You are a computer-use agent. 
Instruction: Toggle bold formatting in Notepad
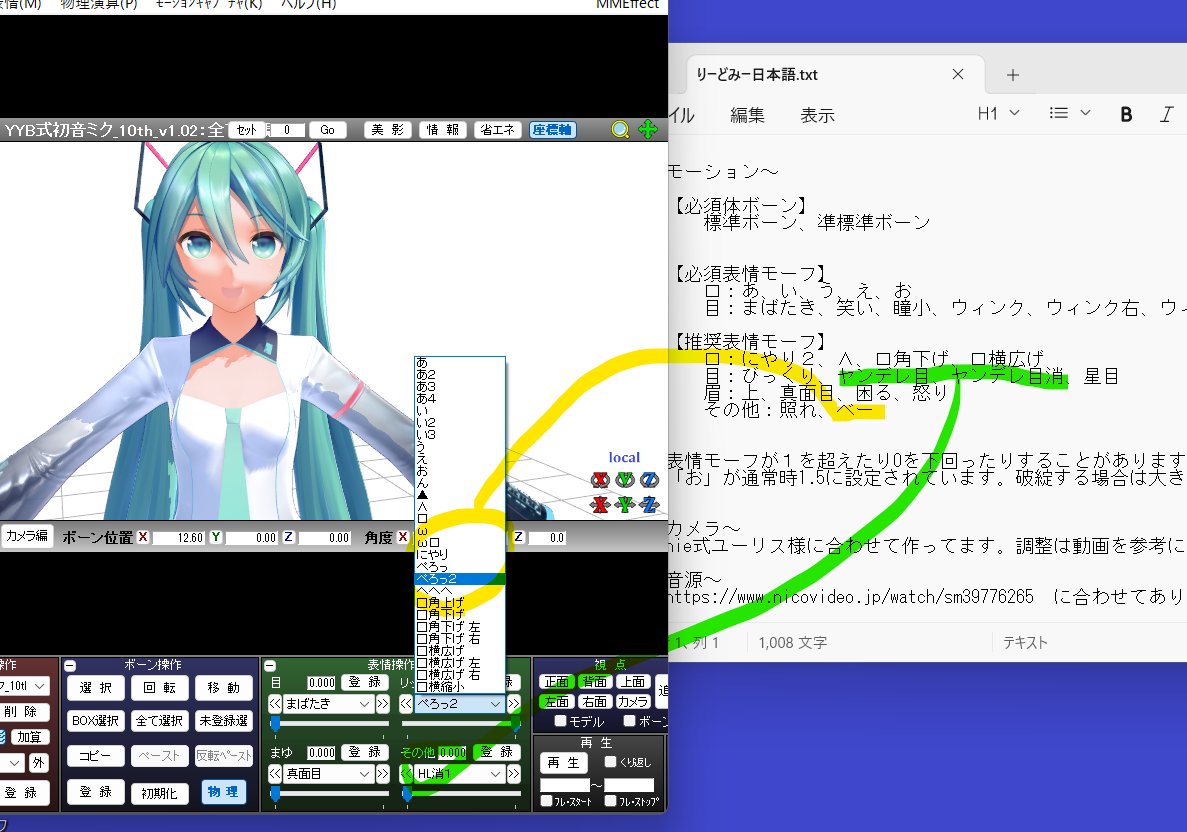click(1126, 113)
